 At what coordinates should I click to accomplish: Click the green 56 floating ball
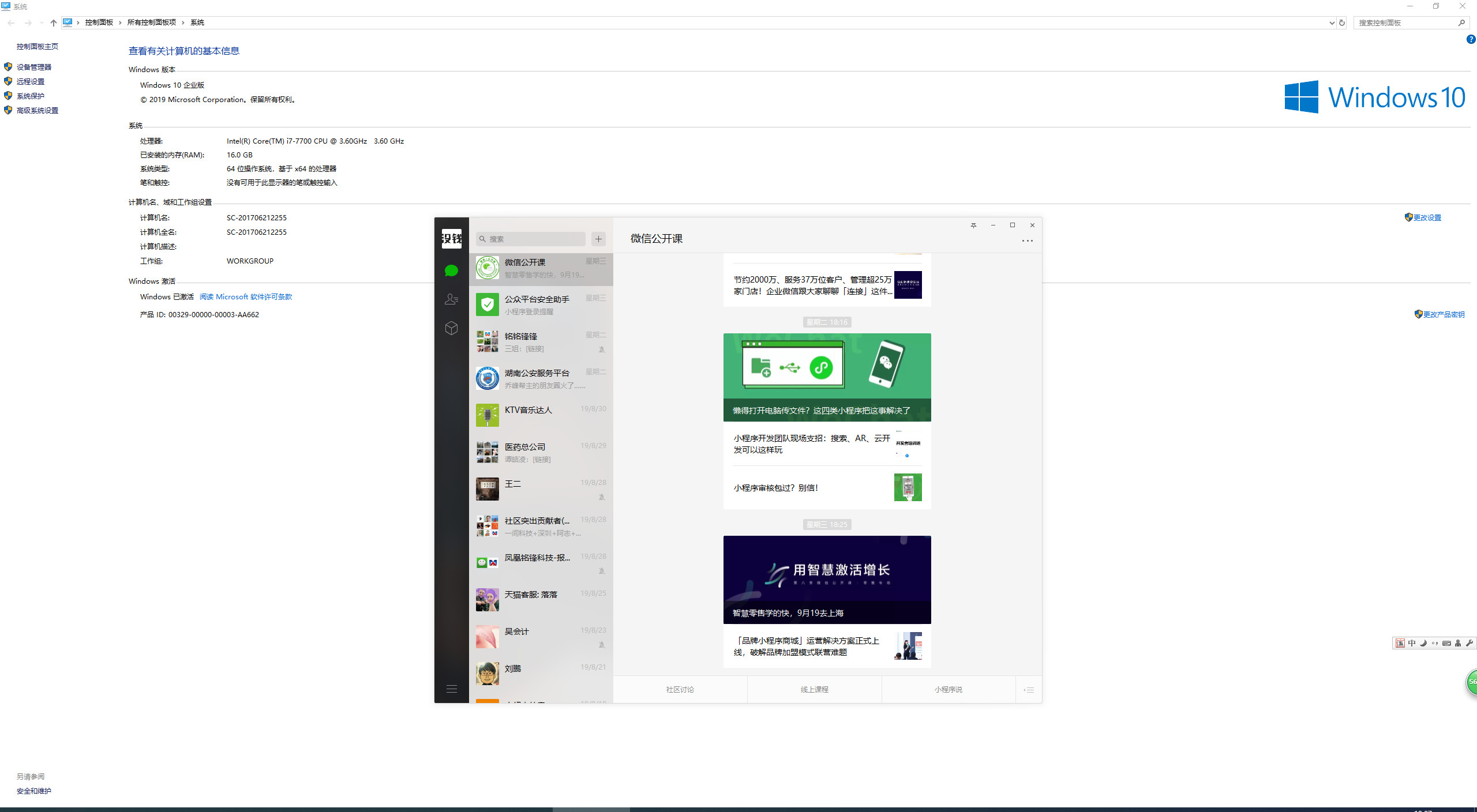tap(1472, 682)
